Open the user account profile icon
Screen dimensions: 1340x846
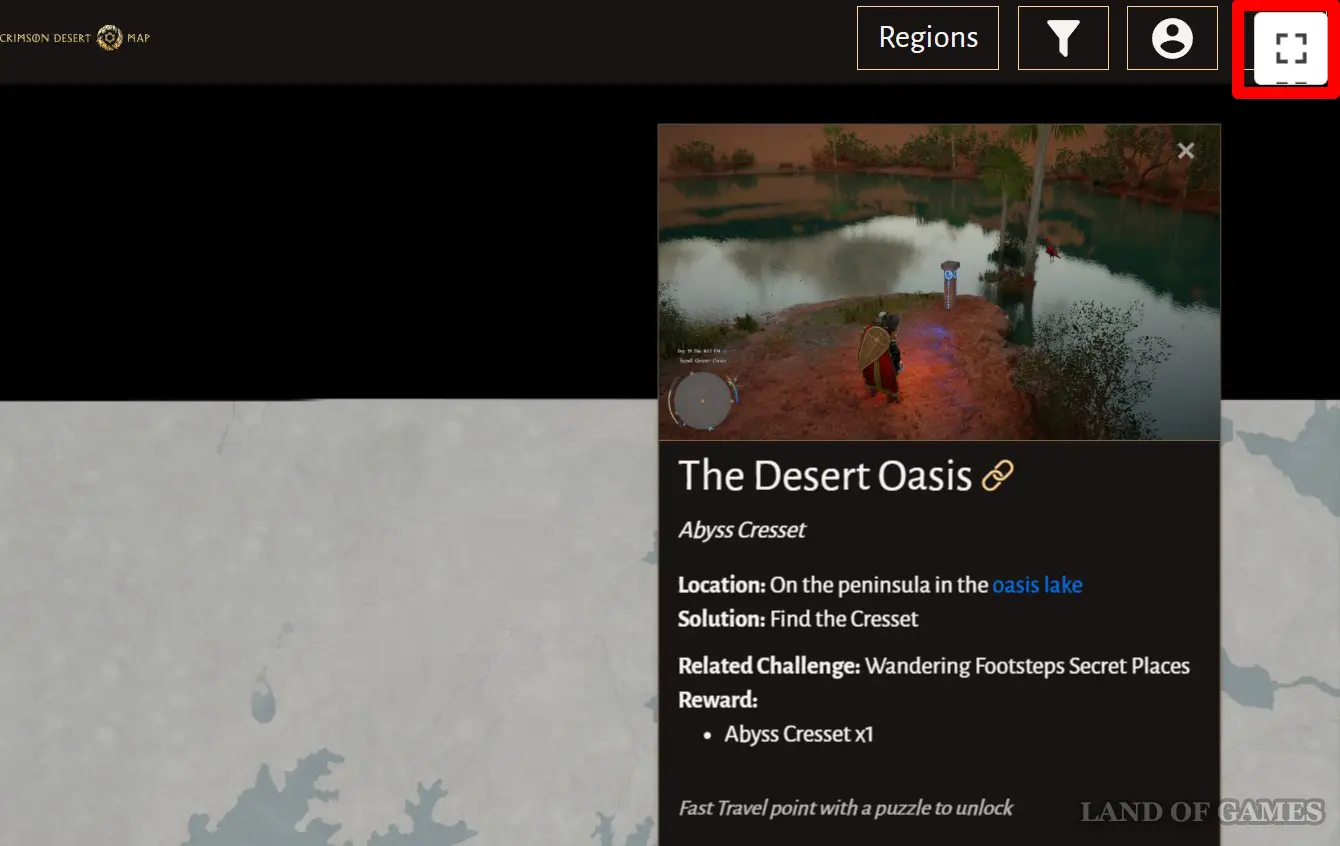[1172, 38]
